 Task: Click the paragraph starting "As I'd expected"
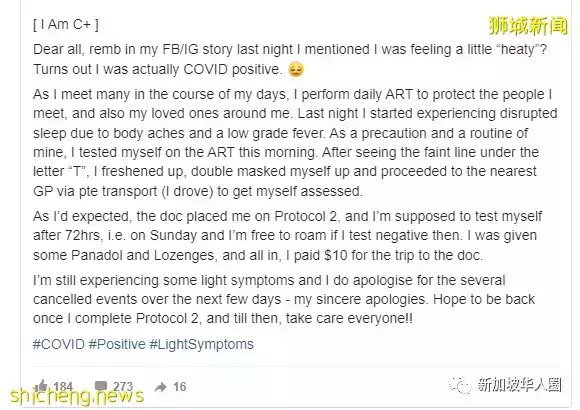(287, 236)
